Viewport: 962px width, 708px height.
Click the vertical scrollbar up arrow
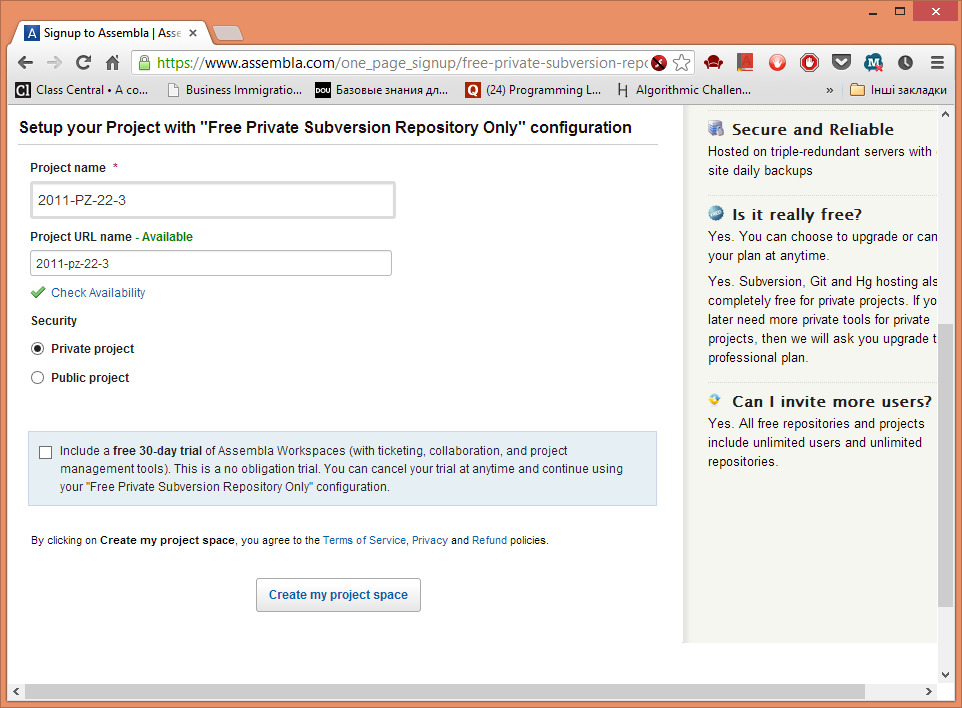(x=945, y=114)
